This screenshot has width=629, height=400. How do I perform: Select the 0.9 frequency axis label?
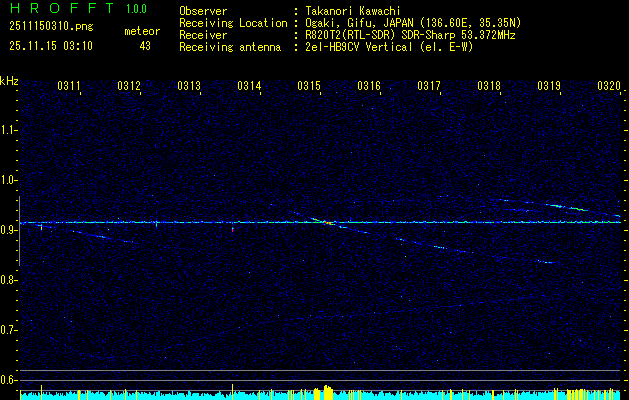[9, 230]
